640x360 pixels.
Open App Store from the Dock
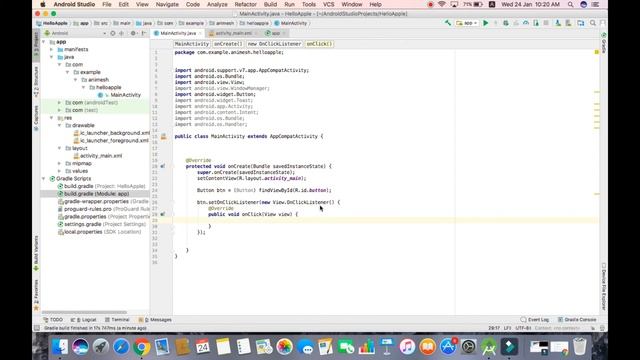tap(448, 347)
